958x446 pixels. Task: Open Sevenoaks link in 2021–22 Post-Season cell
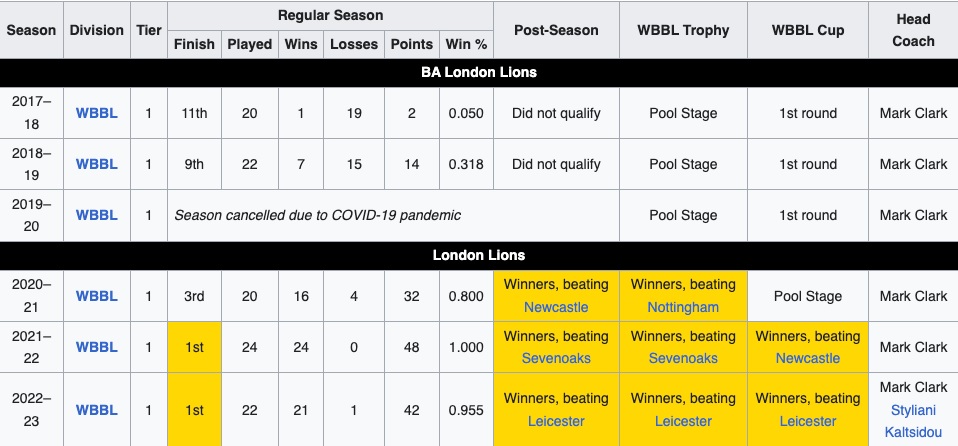(556, 359)
